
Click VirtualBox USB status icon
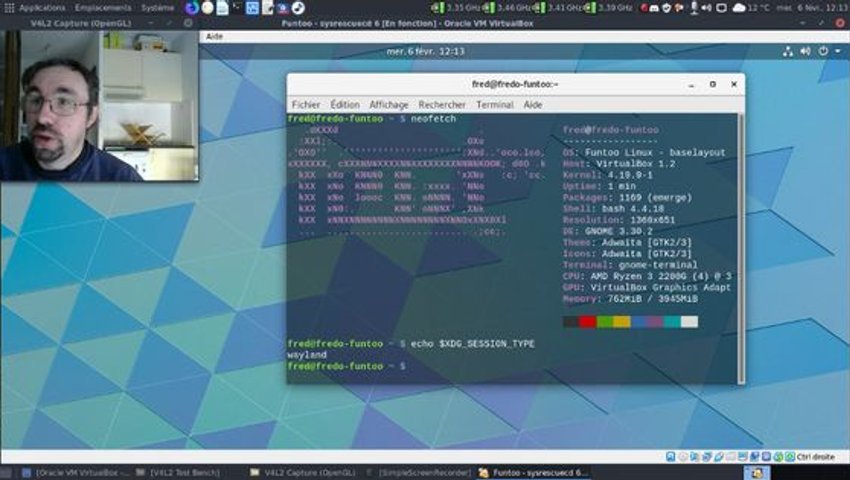[x=719, y=457]
